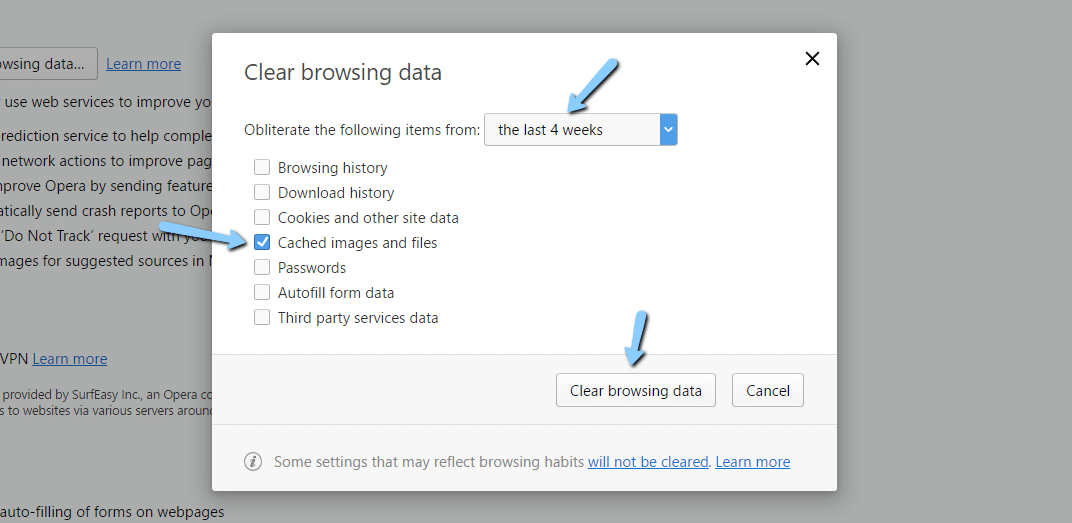1072x523 pixels.
Task: Enable the Browsing history checkbox
Action: 262,168
